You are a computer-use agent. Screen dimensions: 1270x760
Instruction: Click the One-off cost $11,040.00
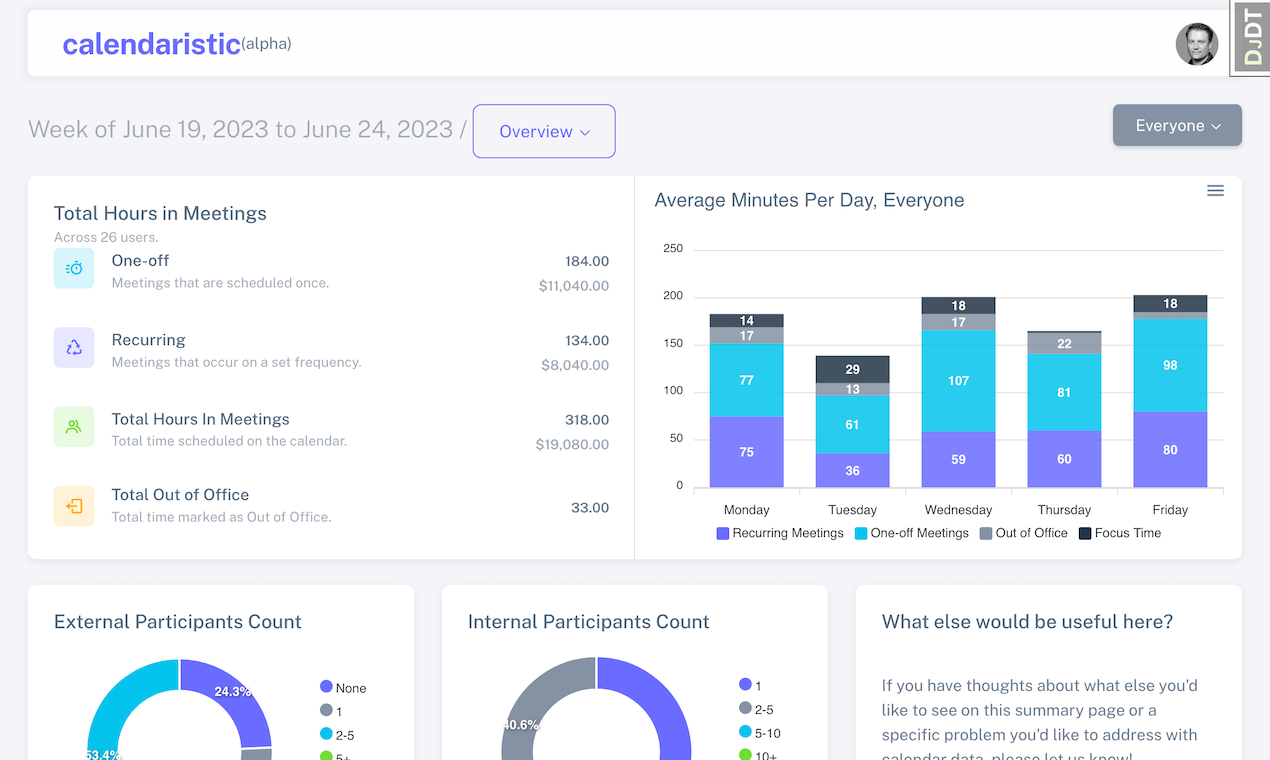point(574,286)
